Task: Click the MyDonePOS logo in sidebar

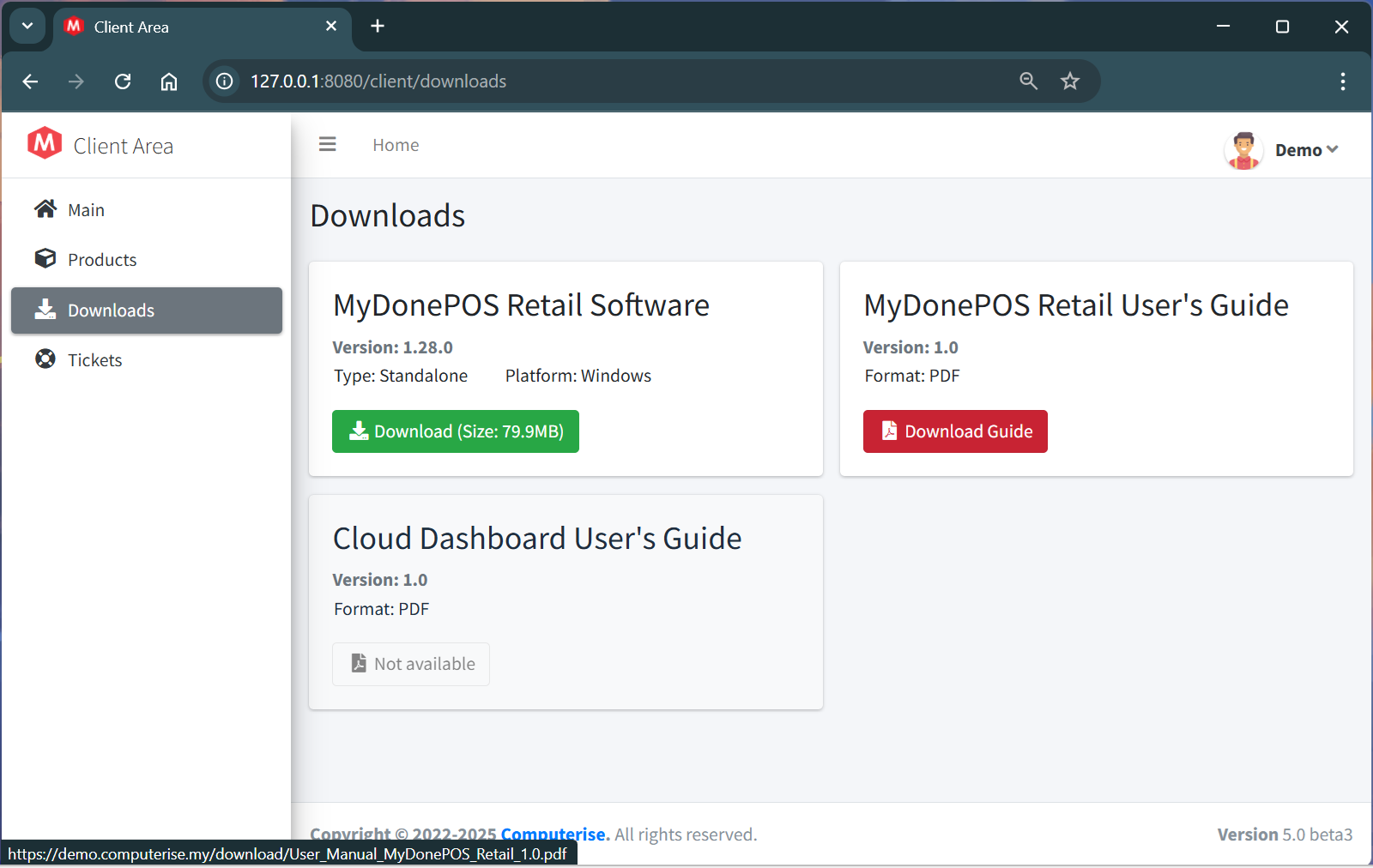Action: [45, 144]
